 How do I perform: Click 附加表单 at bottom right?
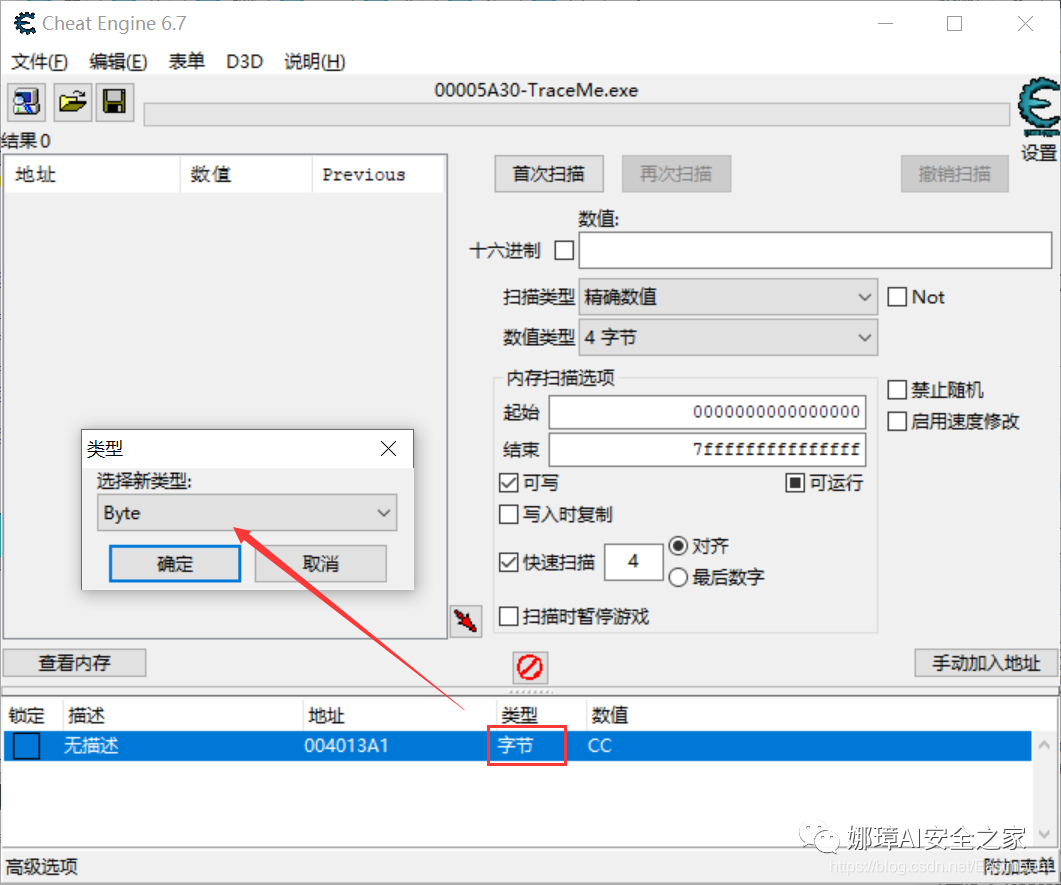tap(1018, 867)
